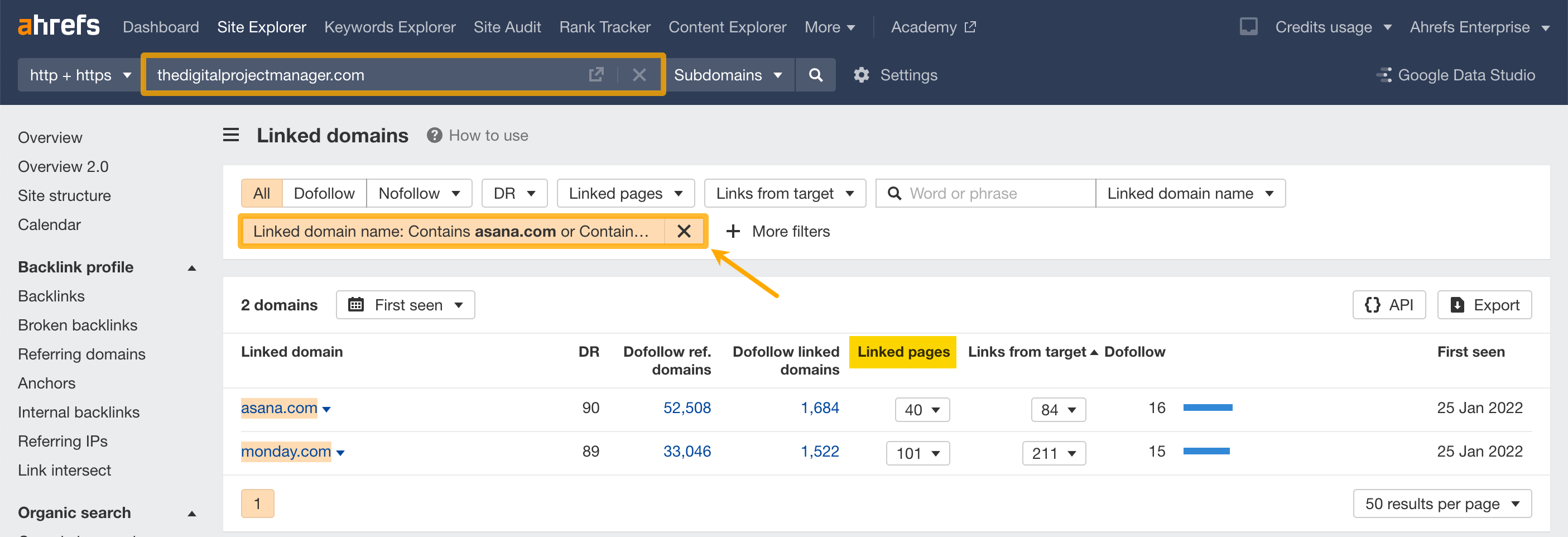Open Academy external link
1568x537 pixels.
tap(934, 27)
